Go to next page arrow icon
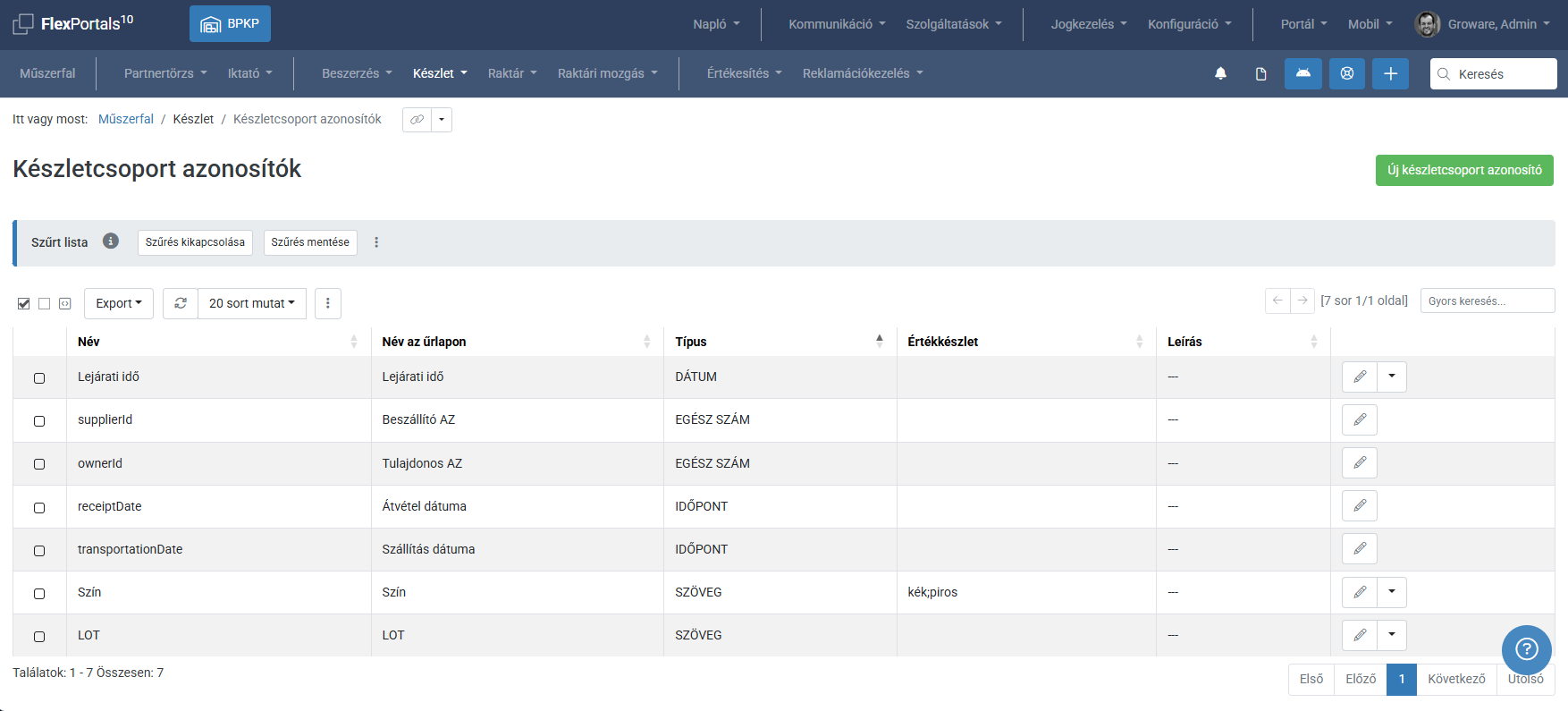1568x711 pixels. pos(1302,300)
